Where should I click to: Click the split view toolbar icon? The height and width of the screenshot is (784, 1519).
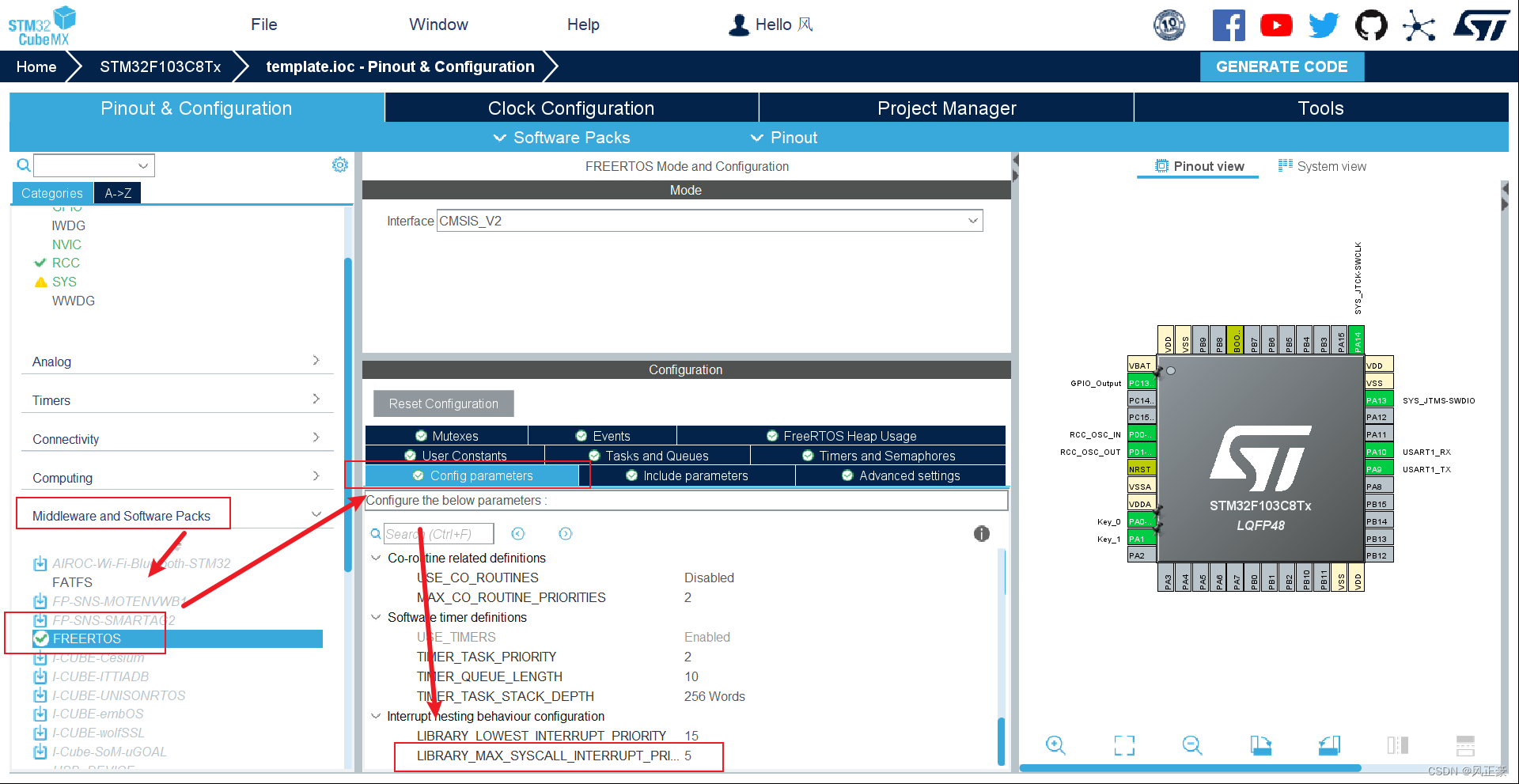pyautogui.click(x=1398, y=745)
